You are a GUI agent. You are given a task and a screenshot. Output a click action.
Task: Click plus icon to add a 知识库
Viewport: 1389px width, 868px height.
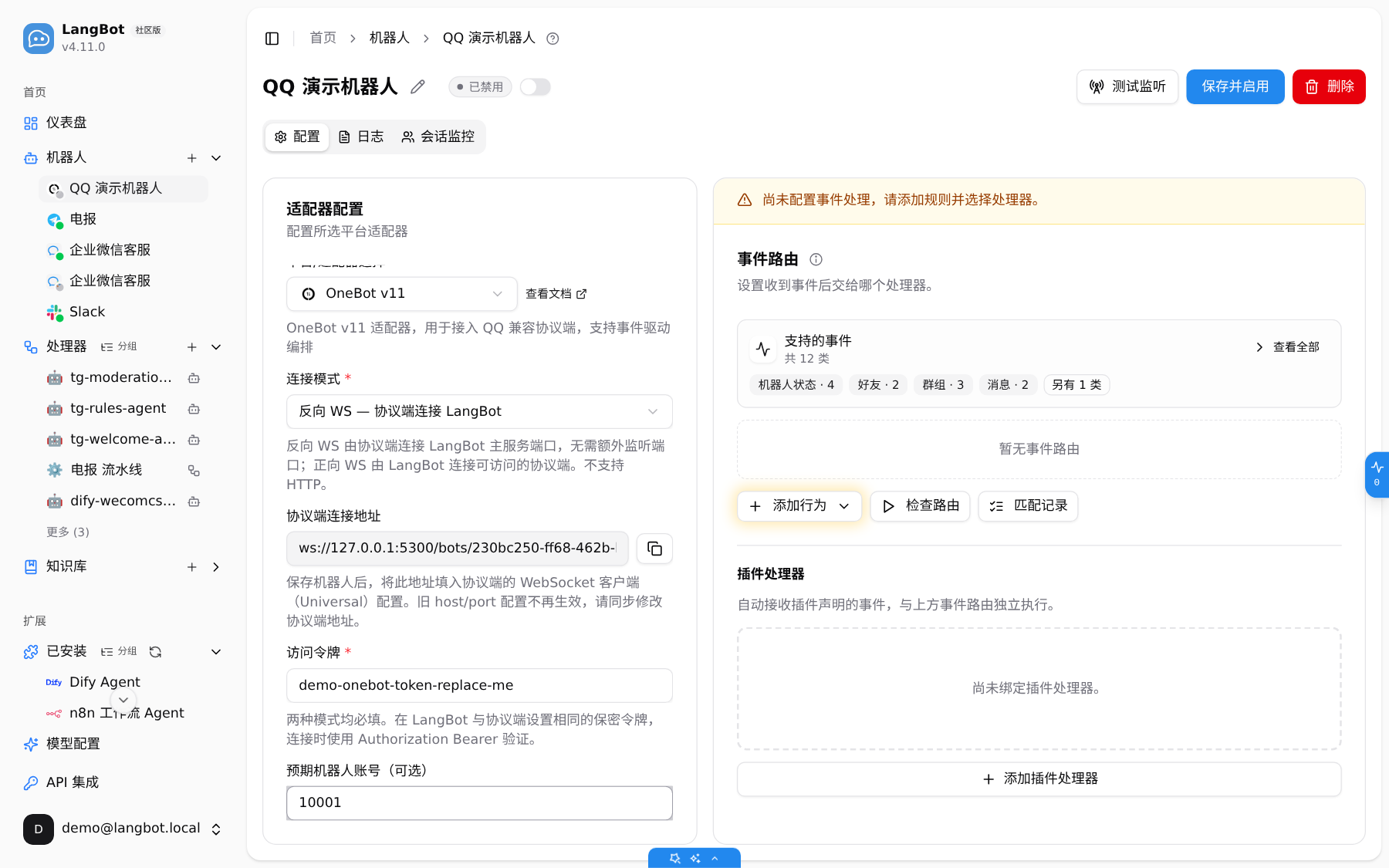pos(192,567)
